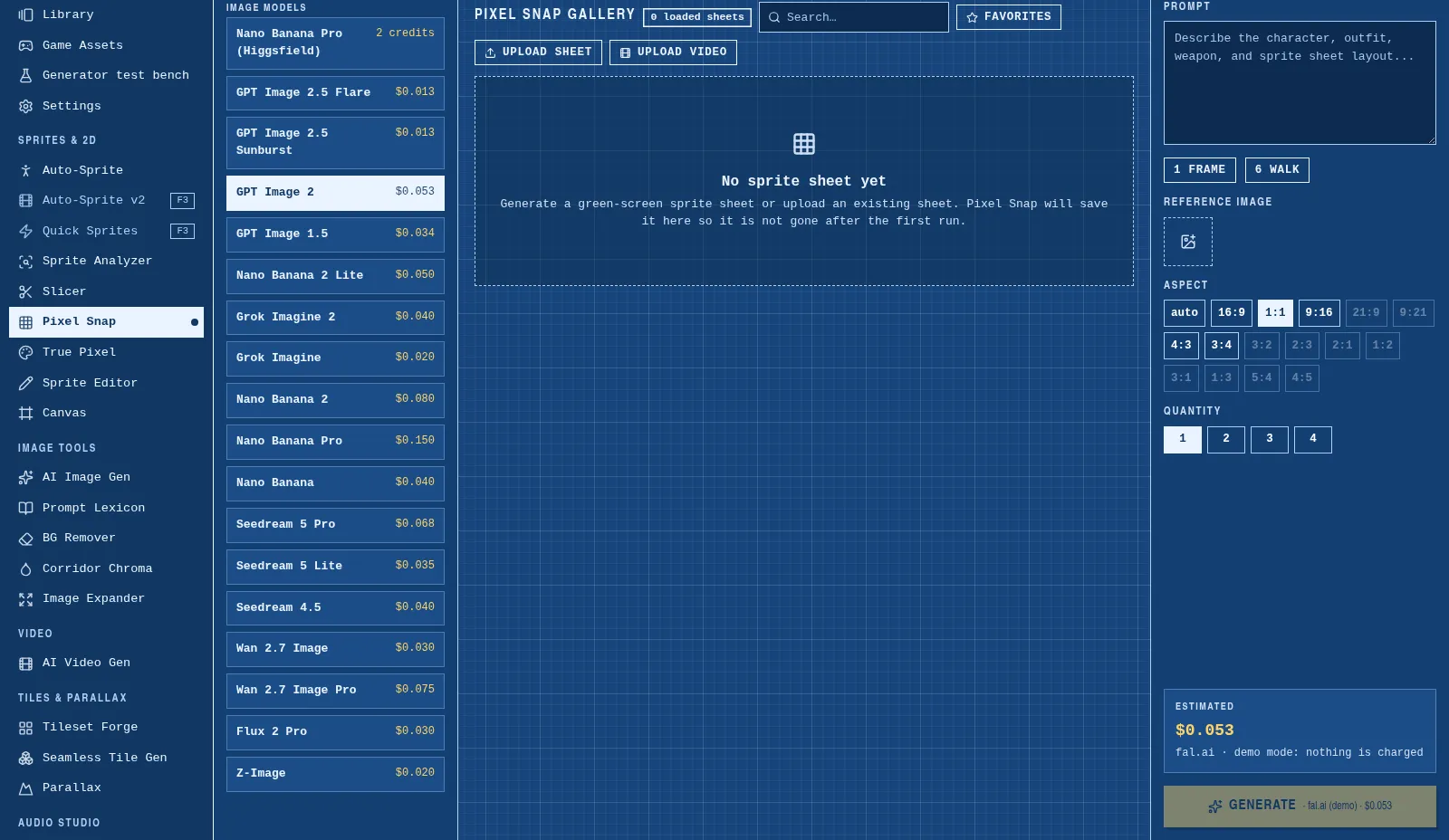This screenshot has width=1449, height=840.
Task: Apply the 1 Frame preset
Action: [x=1200, y=170]
